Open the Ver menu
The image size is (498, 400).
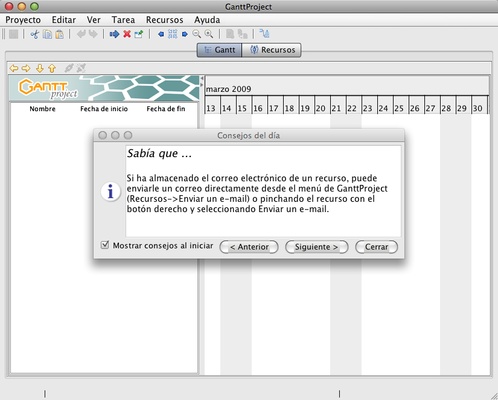point(94,20)
